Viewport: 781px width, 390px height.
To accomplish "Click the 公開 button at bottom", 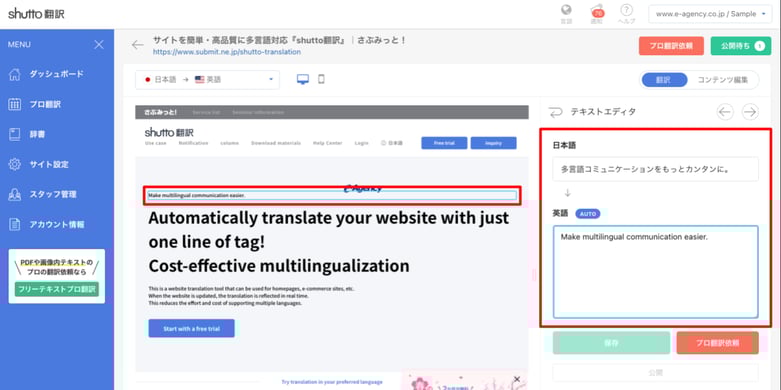I will [x=655, y=373].
